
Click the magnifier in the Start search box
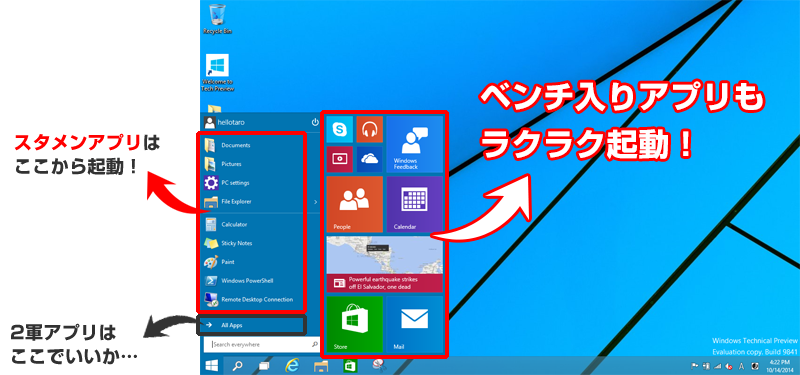pos(315,345)
